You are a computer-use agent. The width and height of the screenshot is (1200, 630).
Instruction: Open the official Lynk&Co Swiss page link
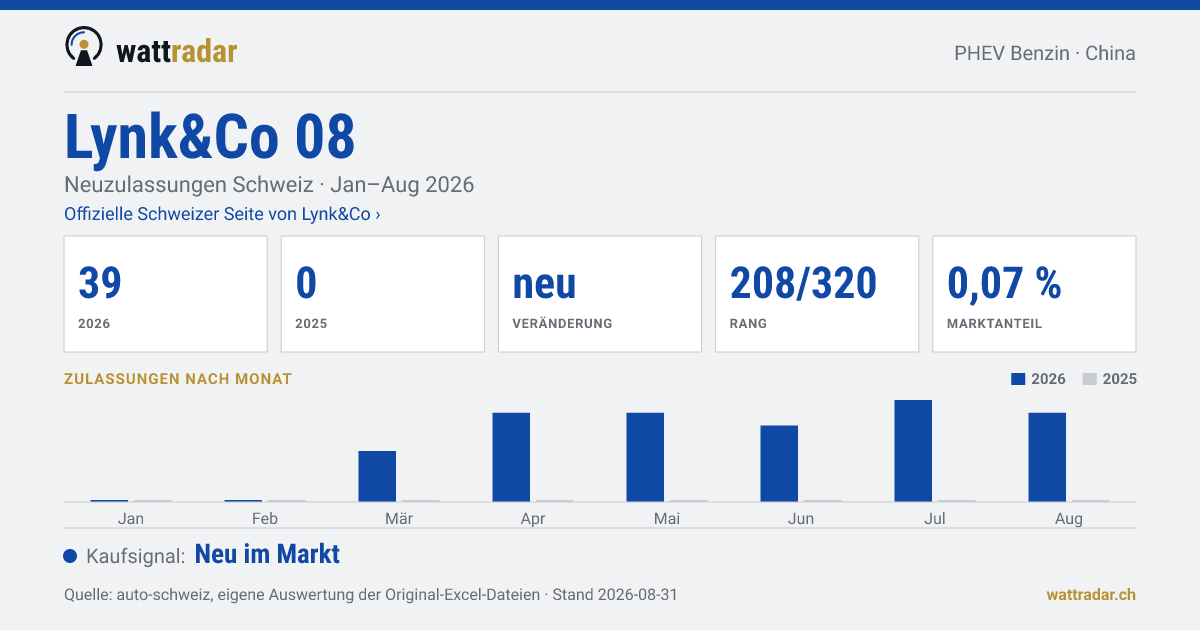(222, 214)
